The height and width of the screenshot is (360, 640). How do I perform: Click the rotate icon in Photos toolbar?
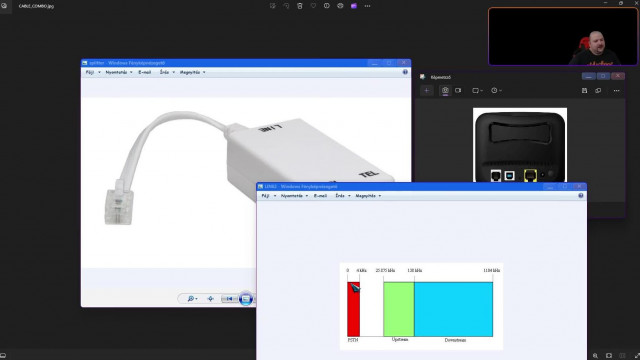point(286,6)
